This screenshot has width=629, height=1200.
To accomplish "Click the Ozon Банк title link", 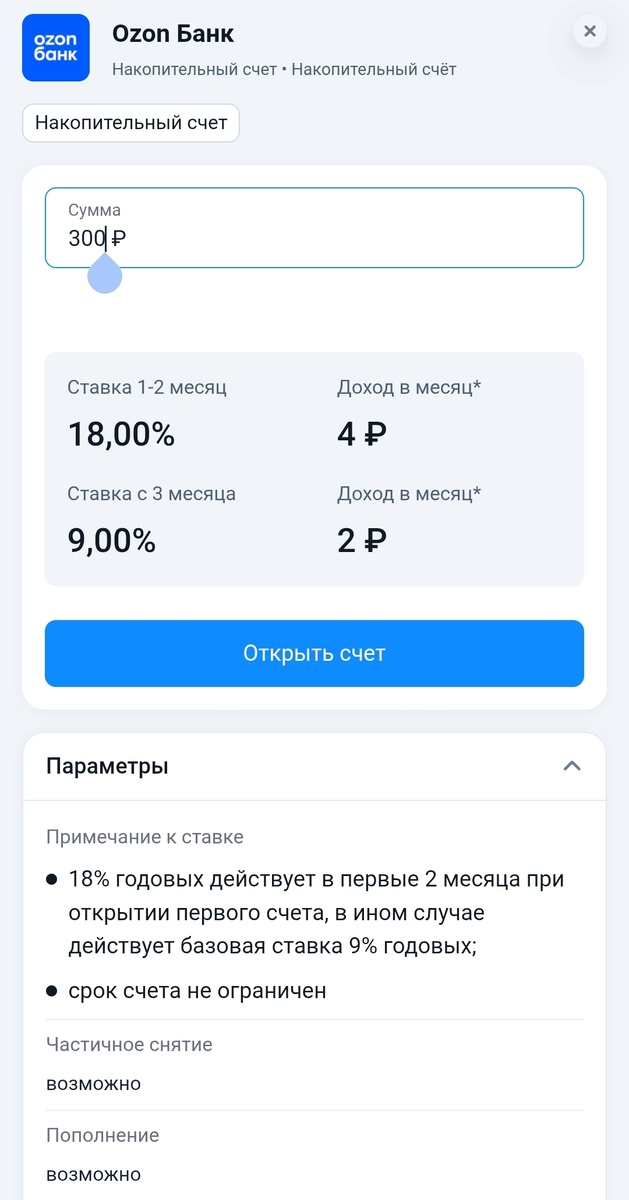I will pos(173,33).
